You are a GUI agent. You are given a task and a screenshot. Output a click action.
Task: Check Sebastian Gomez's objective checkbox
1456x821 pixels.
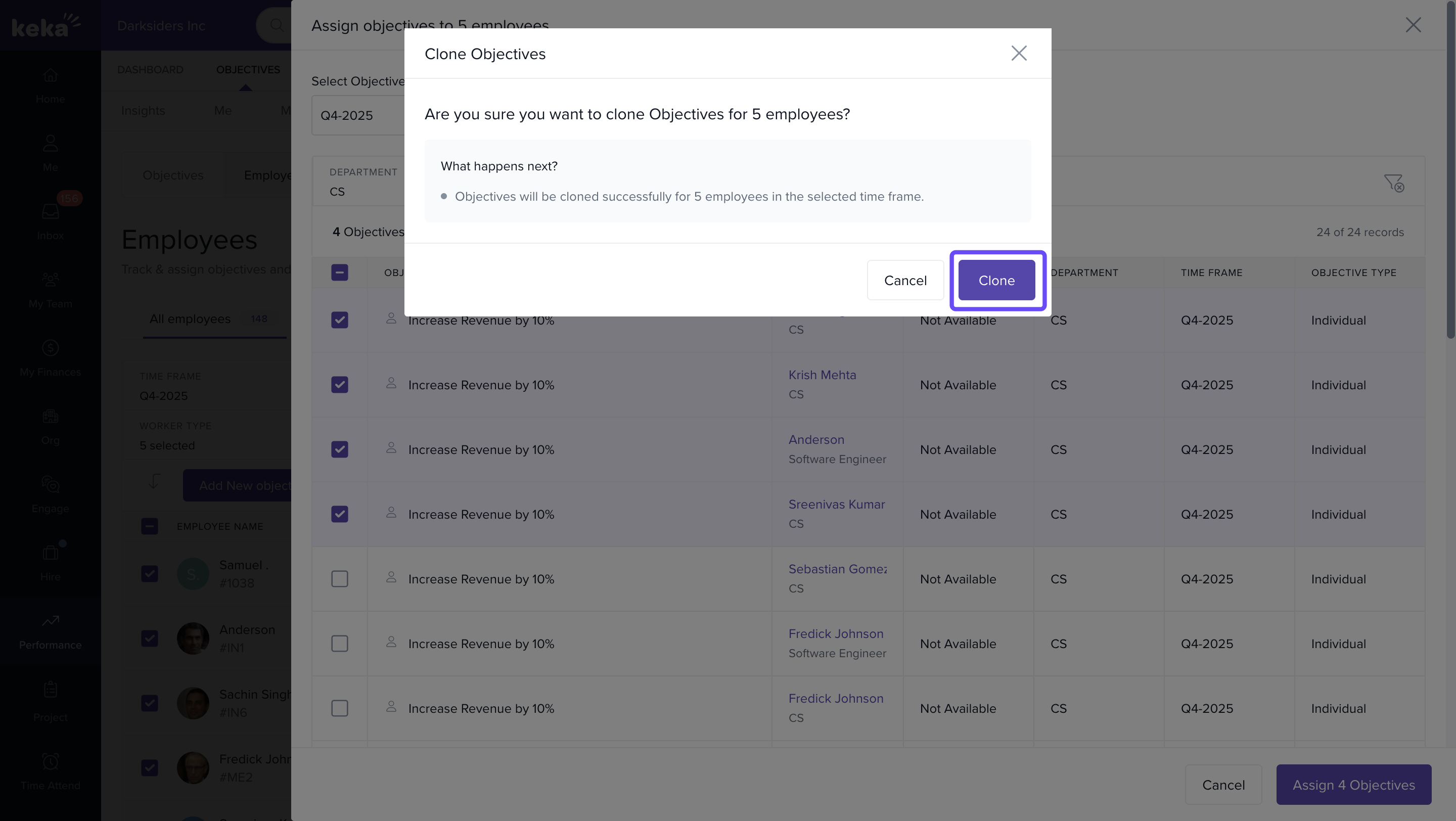(339, 579)
